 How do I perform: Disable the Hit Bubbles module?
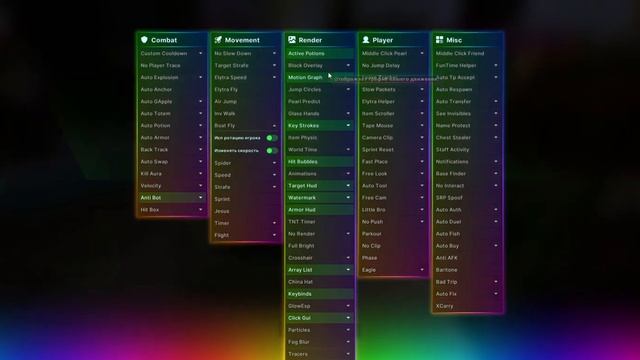point(320,162)
